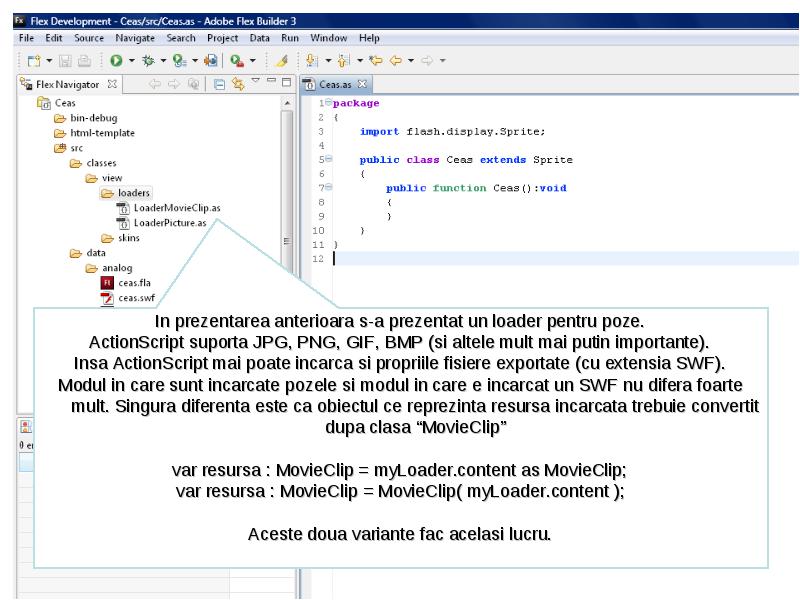Screen dimensions: 800x600
Task: Switch to the Ceas.as editor tab
Action: point(335,84)
